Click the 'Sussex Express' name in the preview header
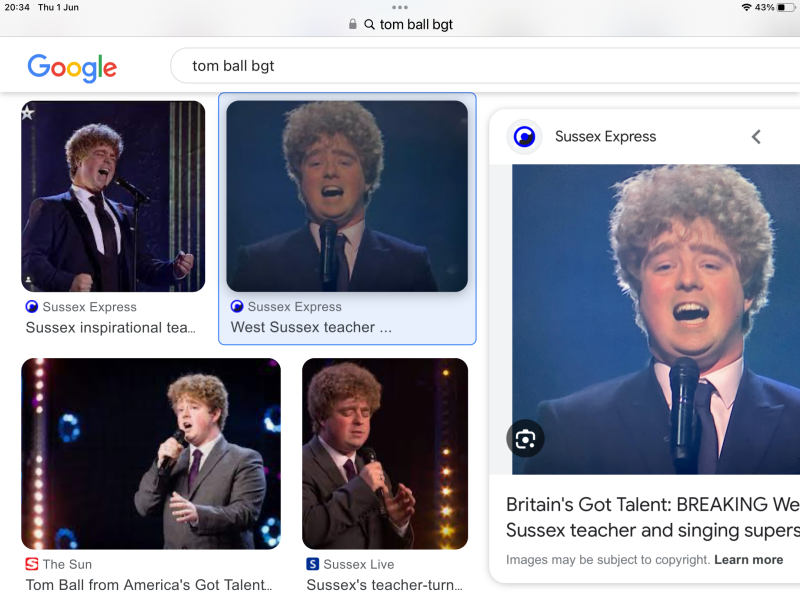 coord(606,137)
